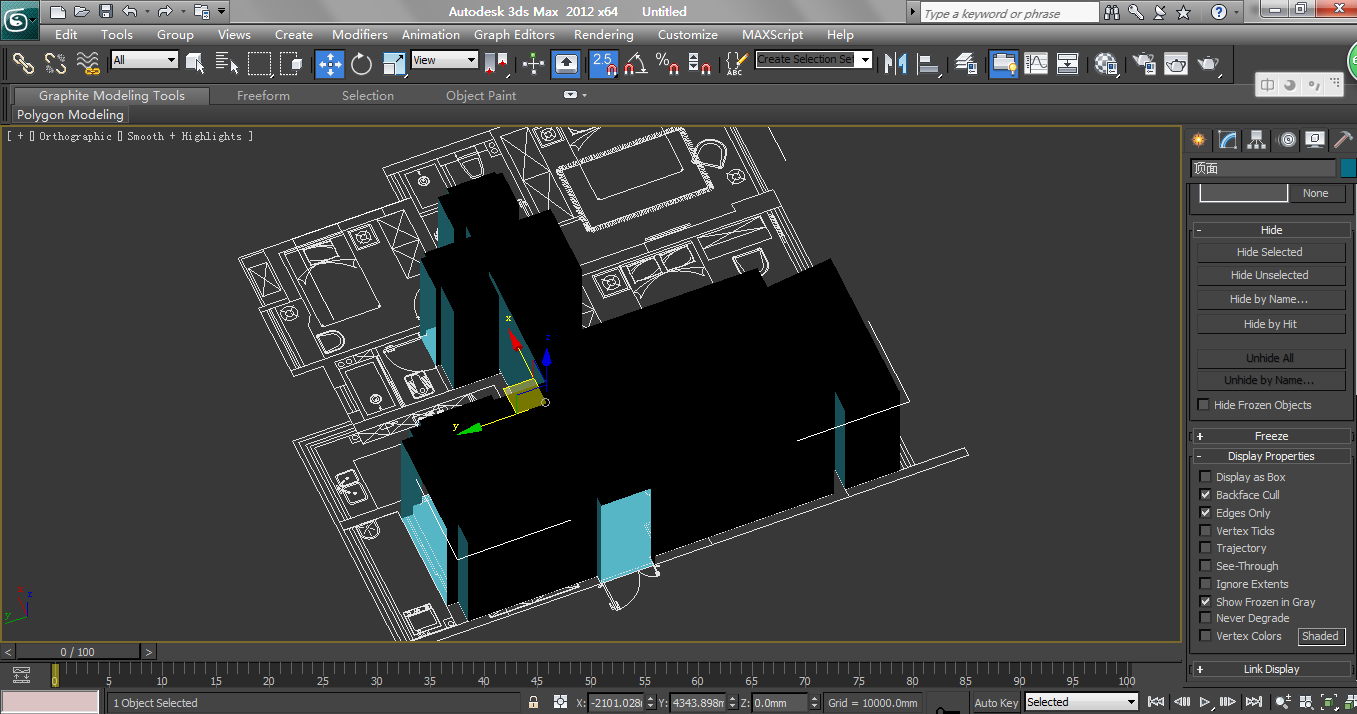
Task: Switch to the Create panel starburst icon
Action: click(1197, 140)
